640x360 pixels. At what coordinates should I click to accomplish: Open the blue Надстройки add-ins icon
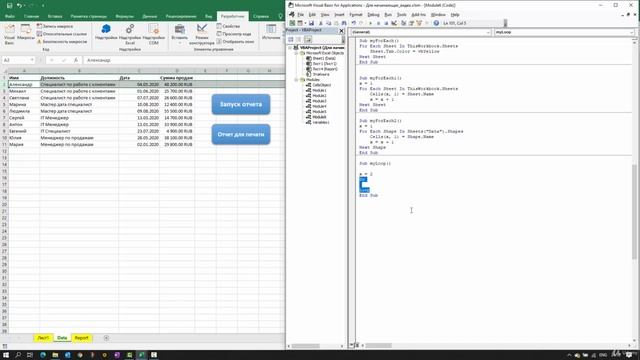click(106, 32)
